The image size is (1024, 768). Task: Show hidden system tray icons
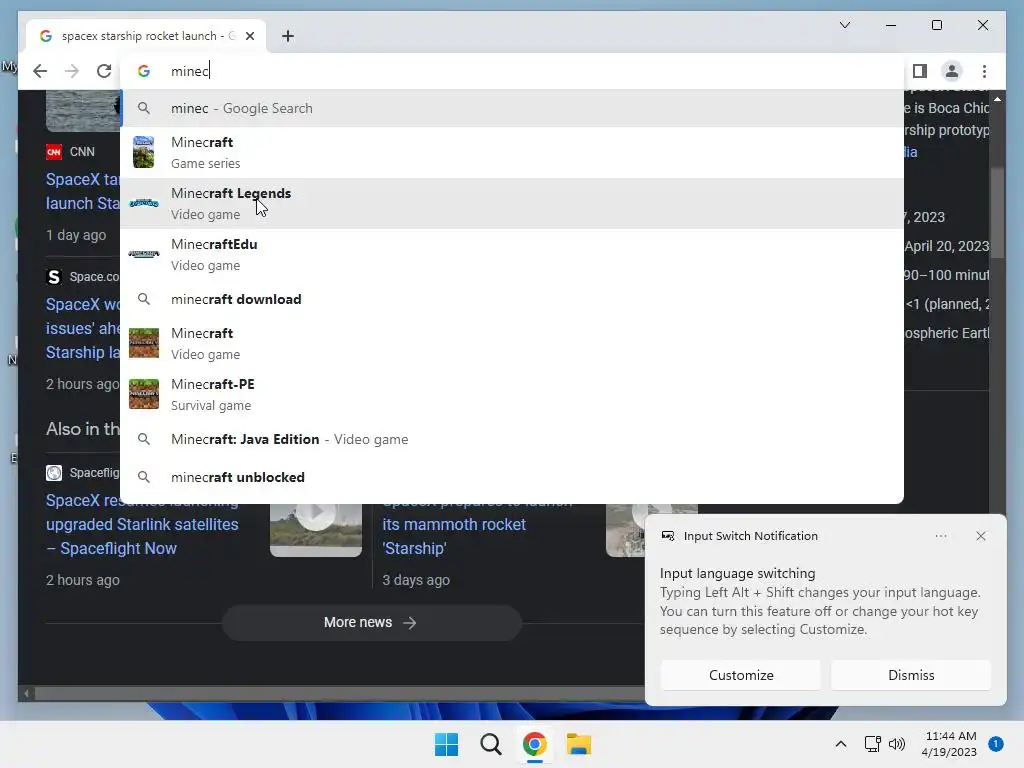click(840, 744)
